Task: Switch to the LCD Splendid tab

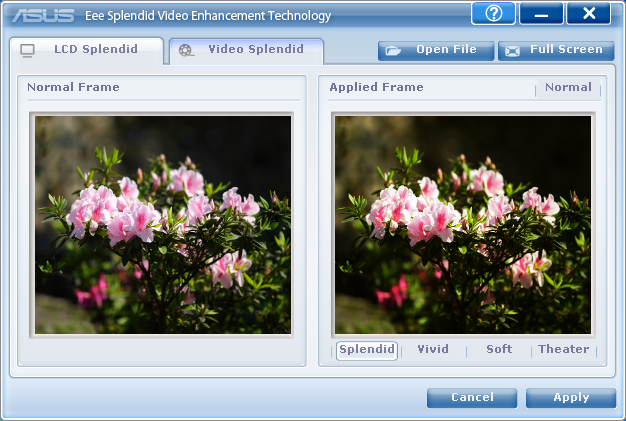Action: 94,50
